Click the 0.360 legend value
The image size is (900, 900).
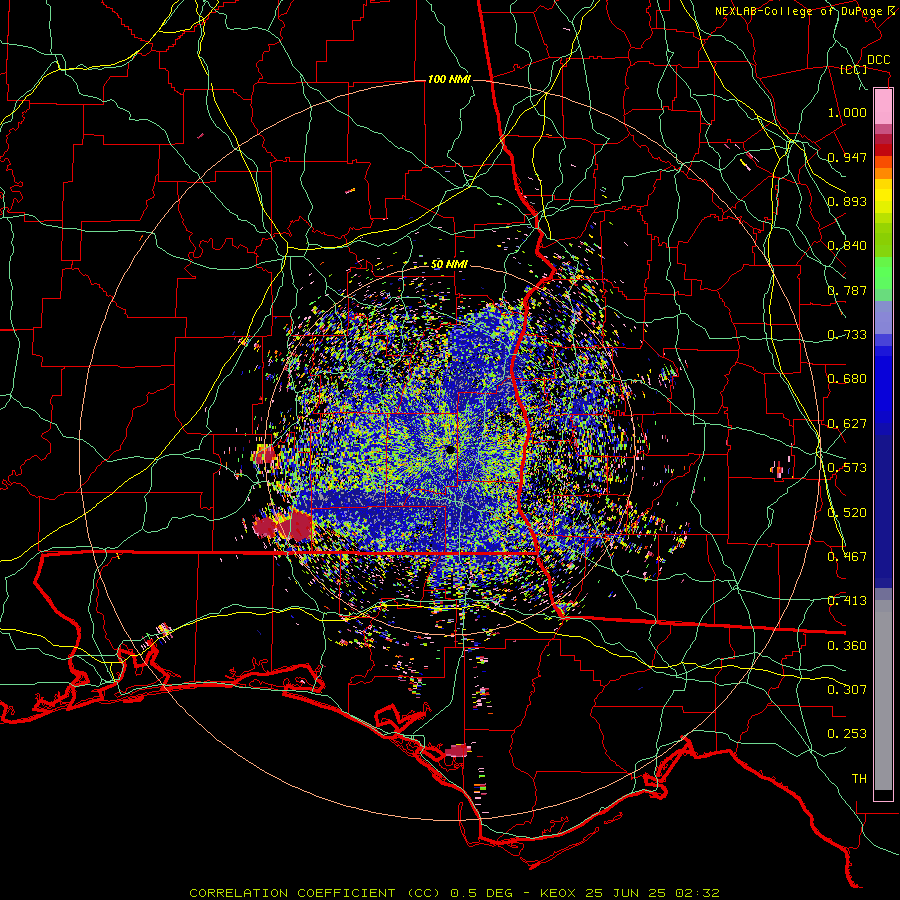tap(847, 646)
